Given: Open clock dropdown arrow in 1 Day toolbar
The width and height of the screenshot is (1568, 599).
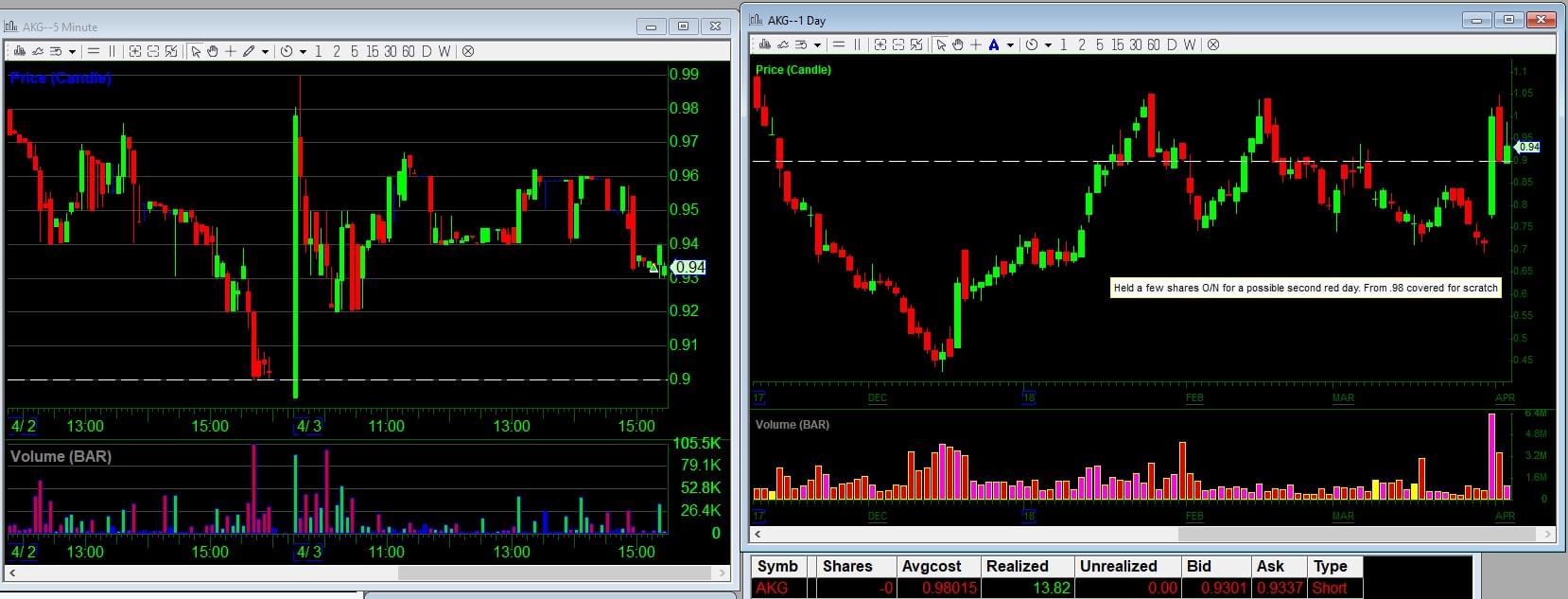Looking at the screenshot, I should (1048, 44).
